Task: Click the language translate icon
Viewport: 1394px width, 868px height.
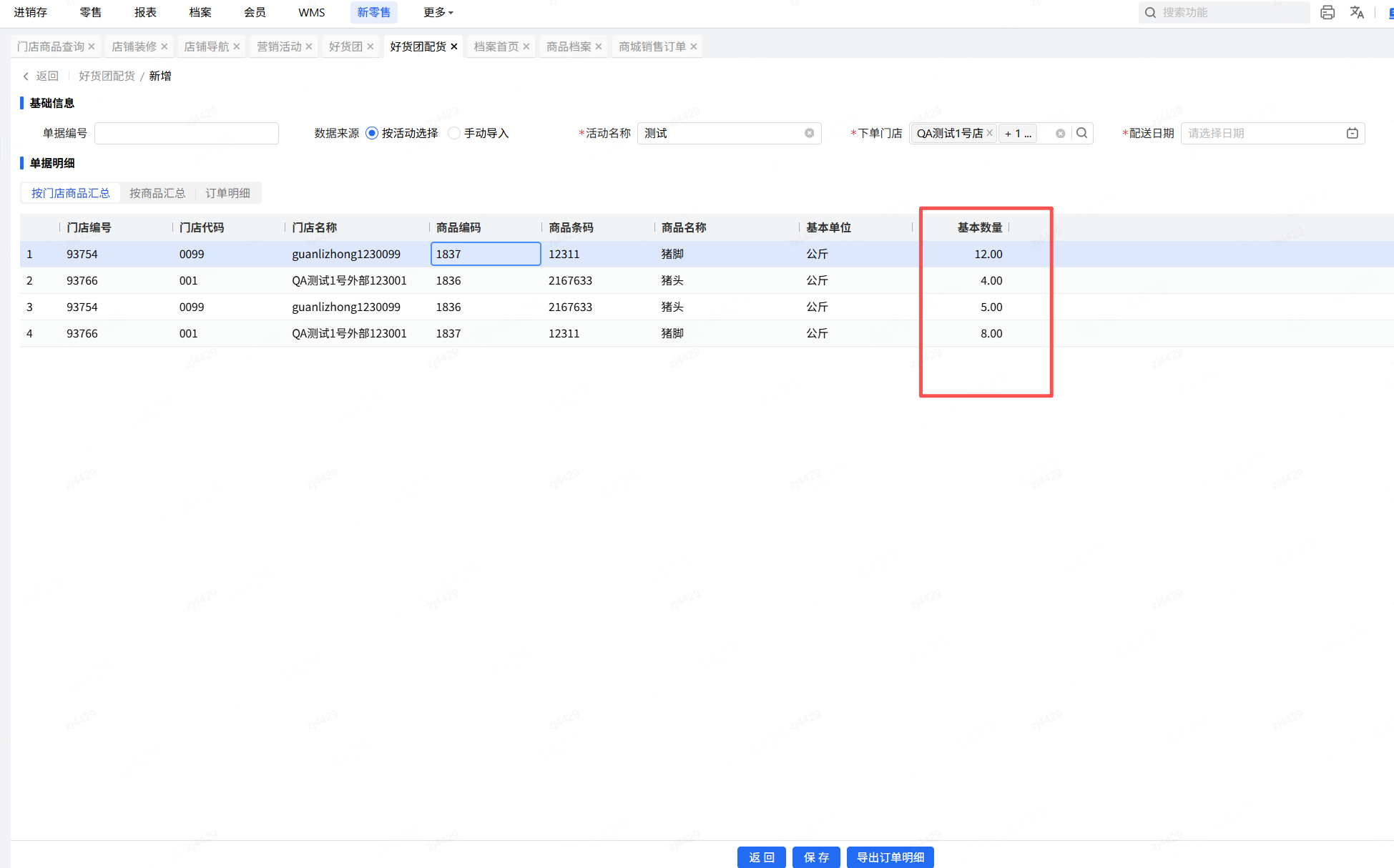Action: pos(1357,12)
